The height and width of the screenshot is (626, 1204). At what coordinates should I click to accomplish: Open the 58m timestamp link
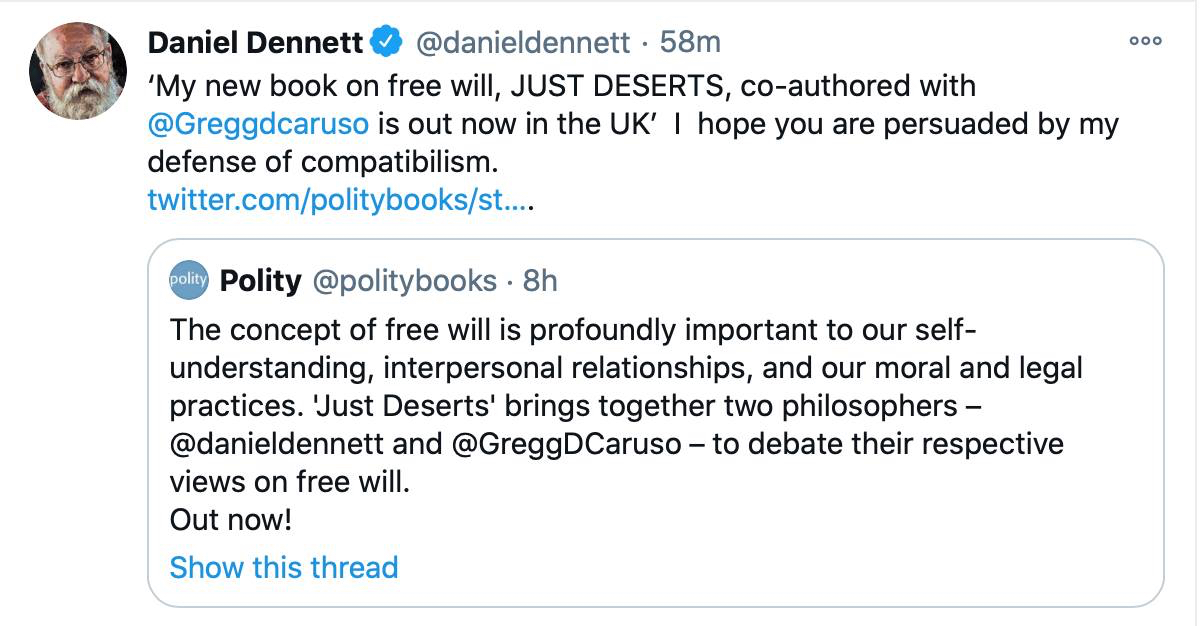pos(691,42)
